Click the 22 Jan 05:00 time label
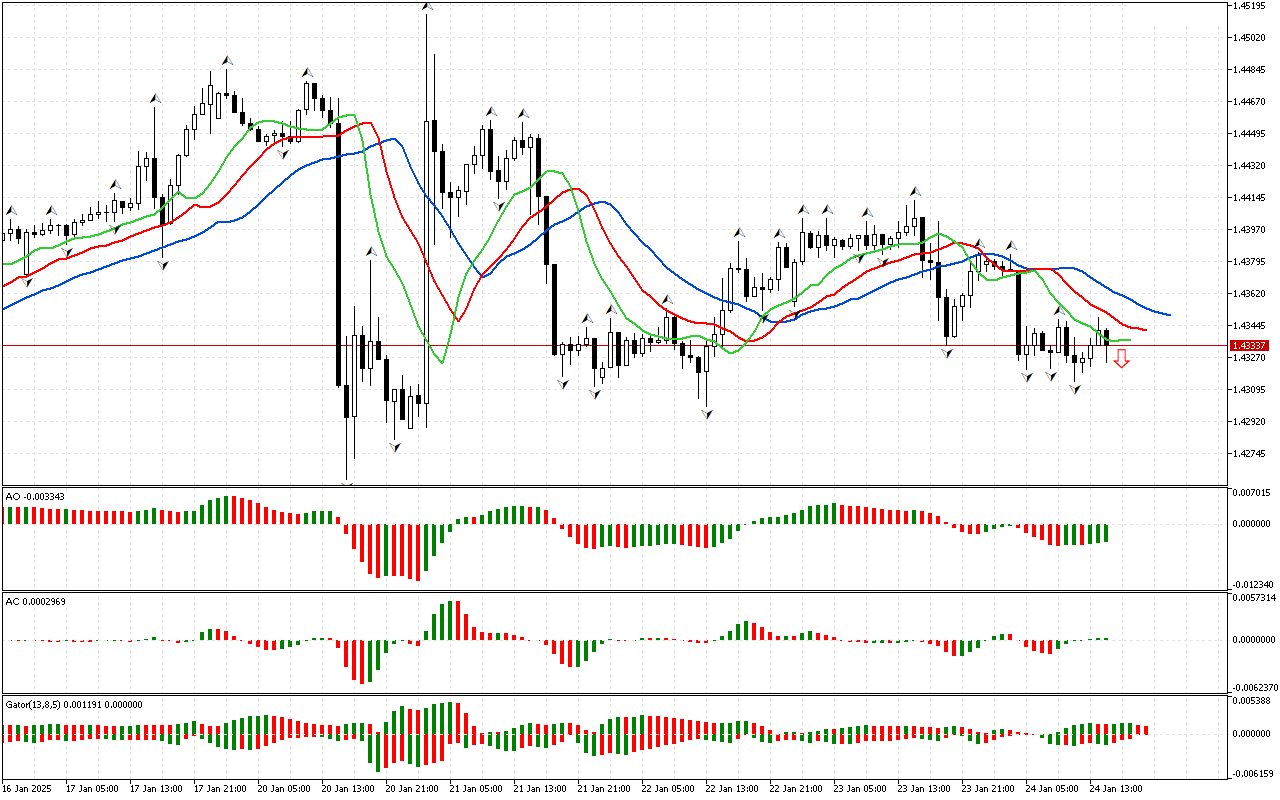 pos(669,788)
